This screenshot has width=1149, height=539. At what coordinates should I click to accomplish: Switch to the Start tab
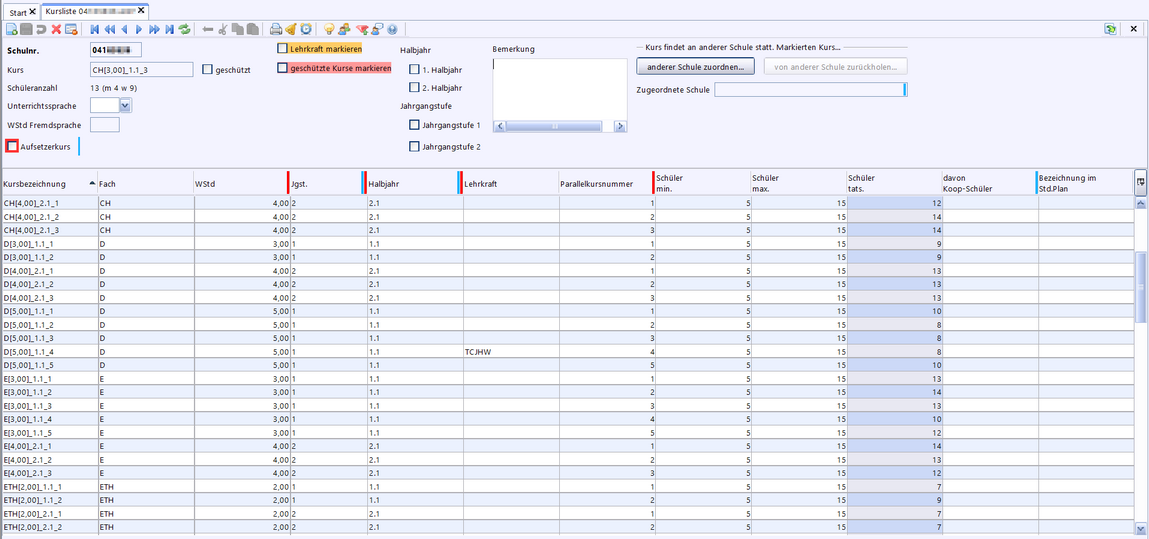[x=18, y=11]
